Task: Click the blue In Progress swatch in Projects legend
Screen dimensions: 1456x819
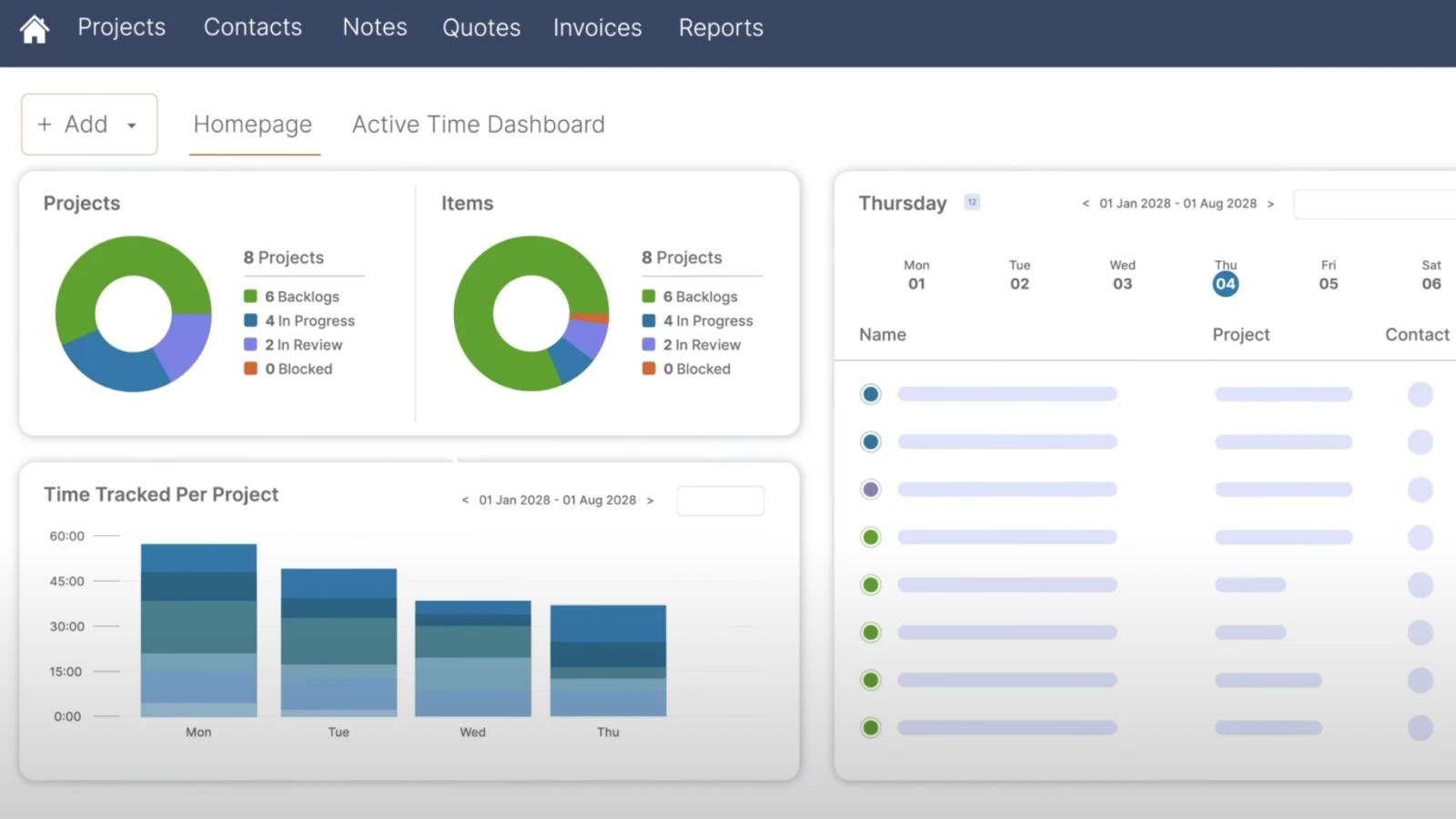Action: coord(250,320)
